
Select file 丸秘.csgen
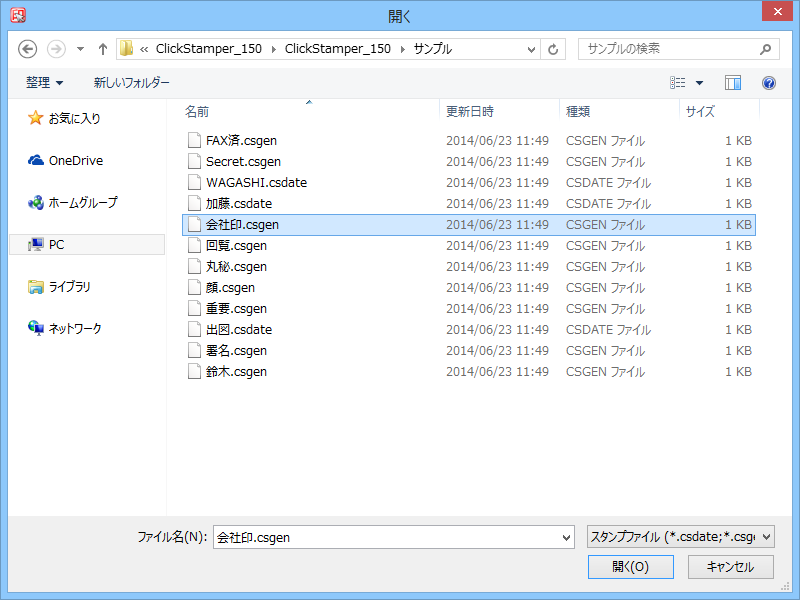[468, 266]
